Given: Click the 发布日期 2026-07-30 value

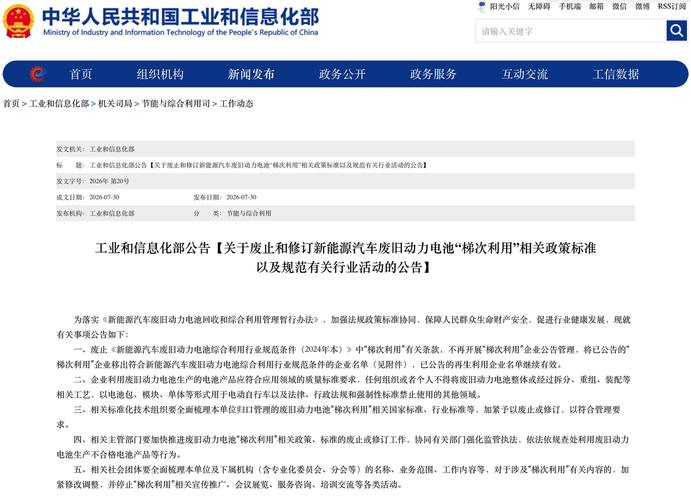Looking at the screenshot, I should pyautogui.click(x=241, y=197).
